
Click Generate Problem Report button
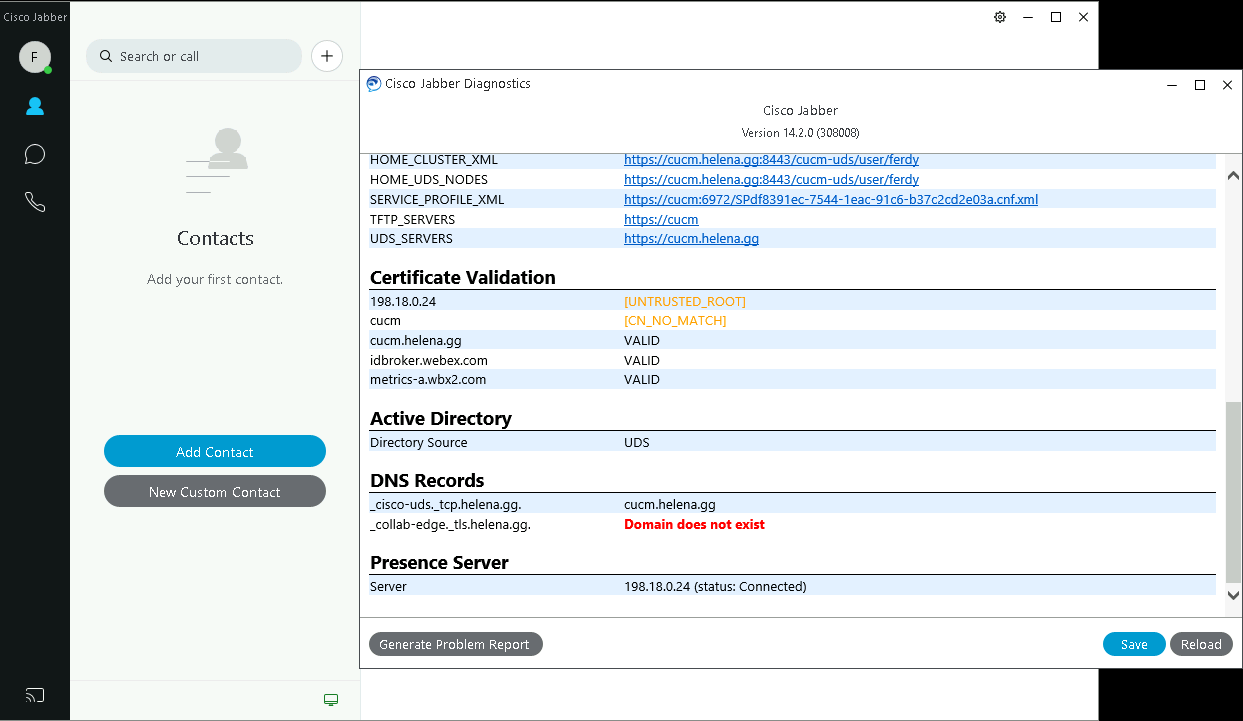pyautogui.click(x=455, y=644)
